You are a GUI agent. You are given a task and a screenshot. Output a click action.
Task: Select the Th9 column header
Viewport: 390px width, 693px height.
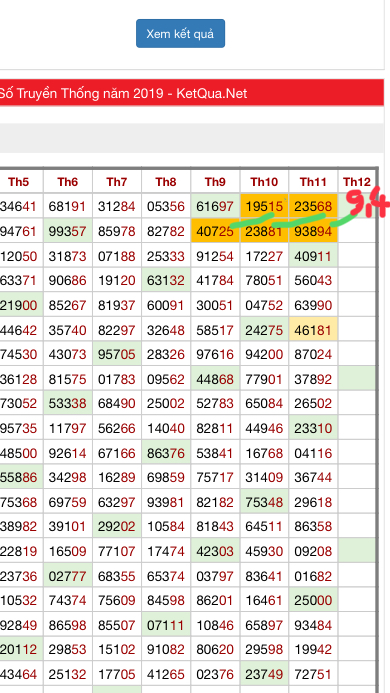click(215, 182)
